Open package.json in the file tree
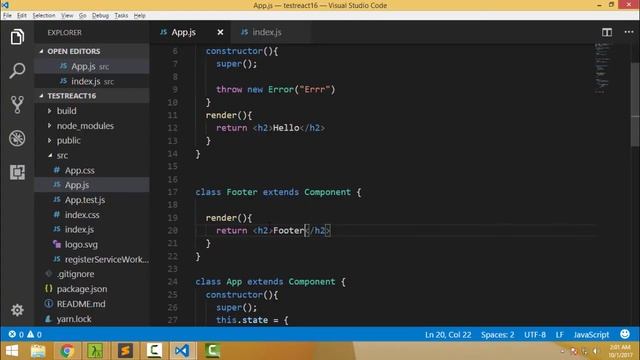This screenshot has width=640, height=360. click(x=92, y=289)
